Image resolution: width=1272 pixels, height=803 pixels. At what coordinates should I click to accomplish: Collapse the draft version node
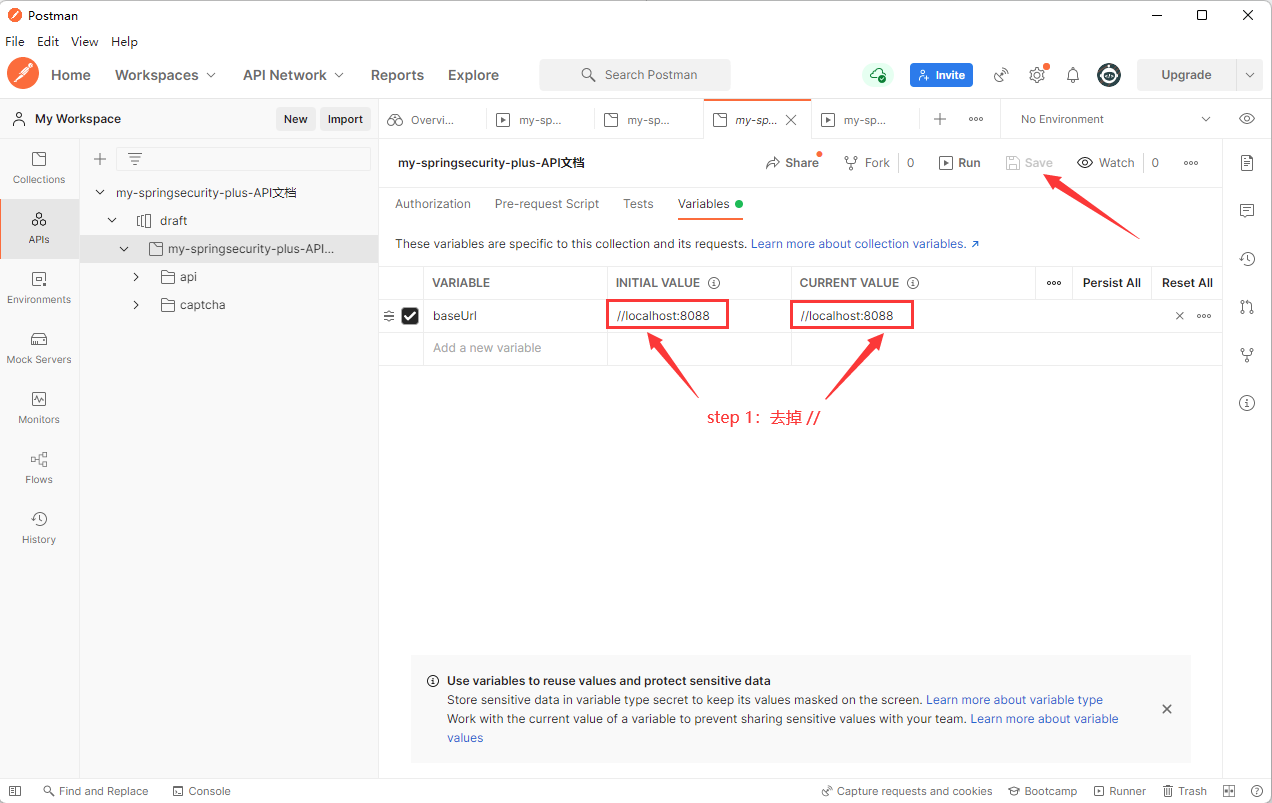[112, 220]
